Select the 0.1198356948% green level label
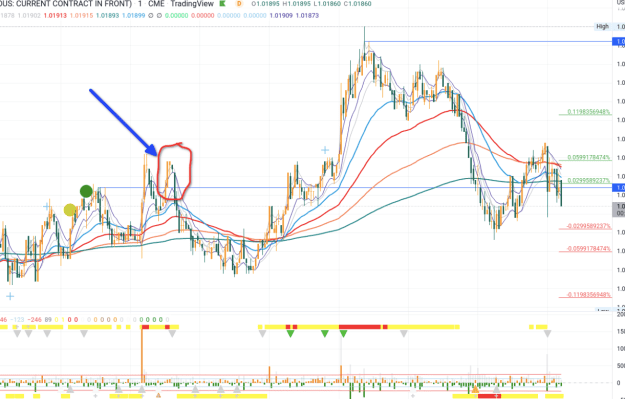Image resolution: width=625 pixels, height=399 pixels. pos(589,112)
